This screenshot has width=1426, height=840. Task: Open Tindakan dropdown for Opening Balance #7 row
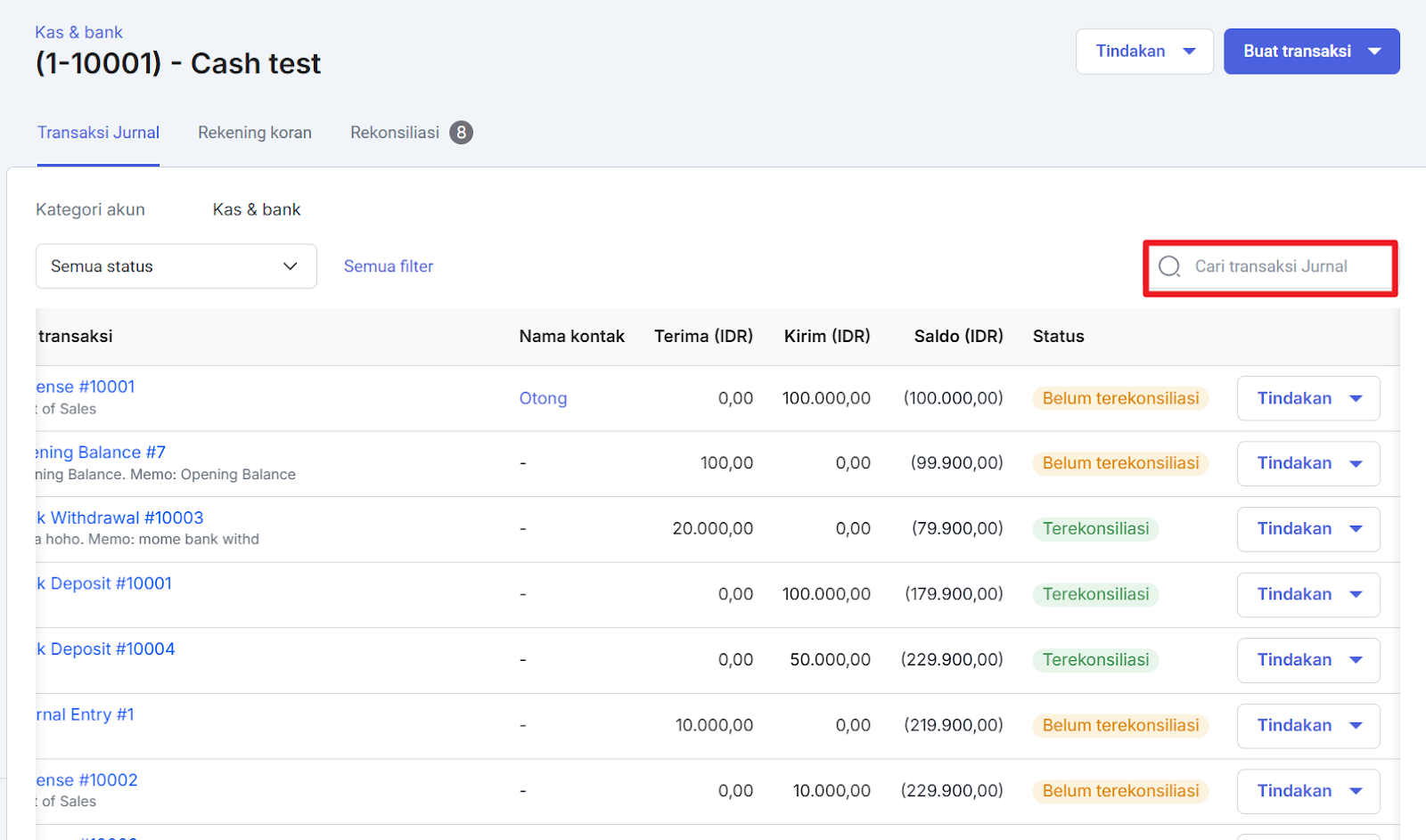tap(1308, 463)
